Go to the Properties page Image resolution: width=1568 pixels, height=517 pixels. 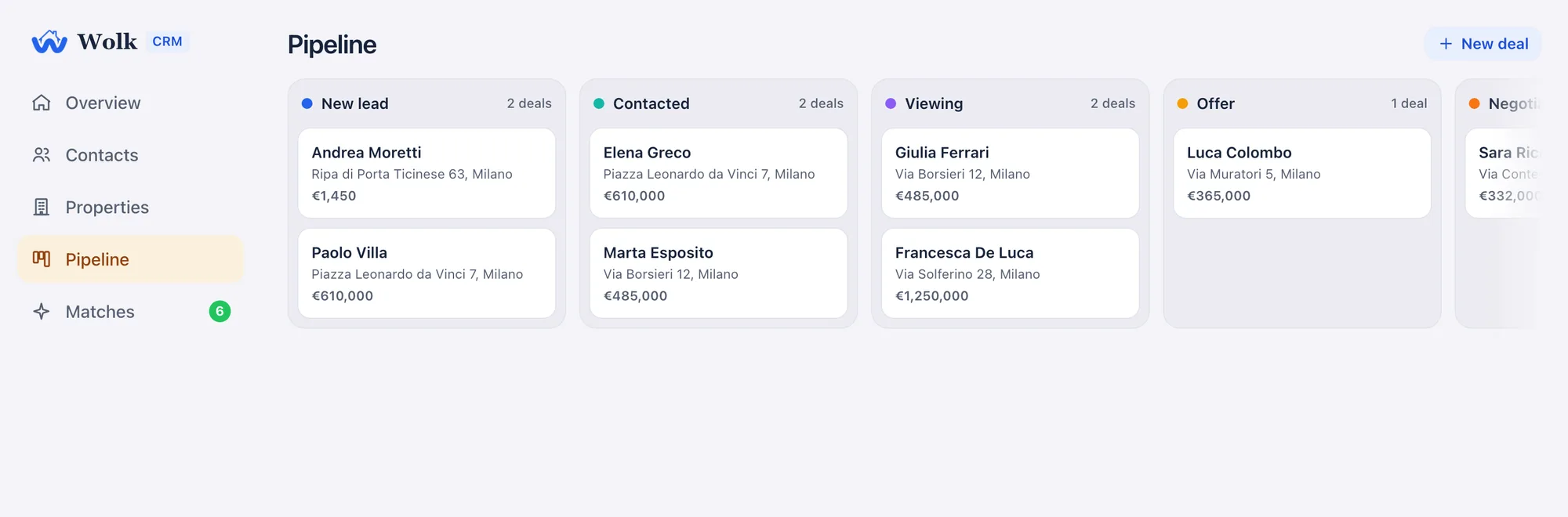(130, 207)
